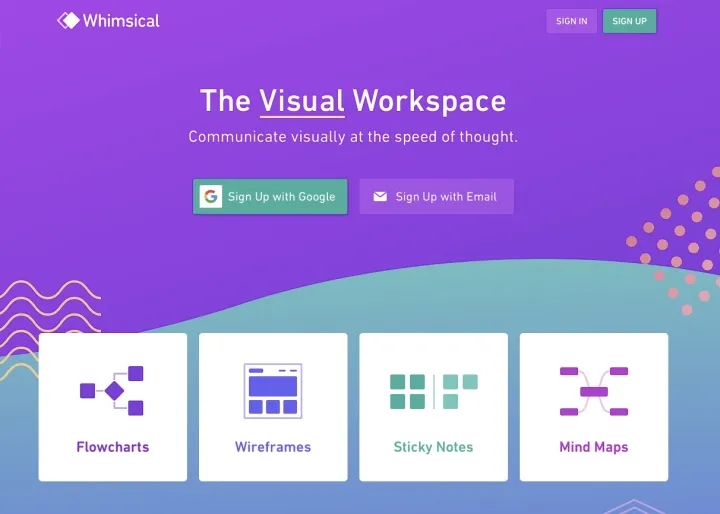Open the Mind Maps label link
The image size is (720, 514).
(593, 447)
